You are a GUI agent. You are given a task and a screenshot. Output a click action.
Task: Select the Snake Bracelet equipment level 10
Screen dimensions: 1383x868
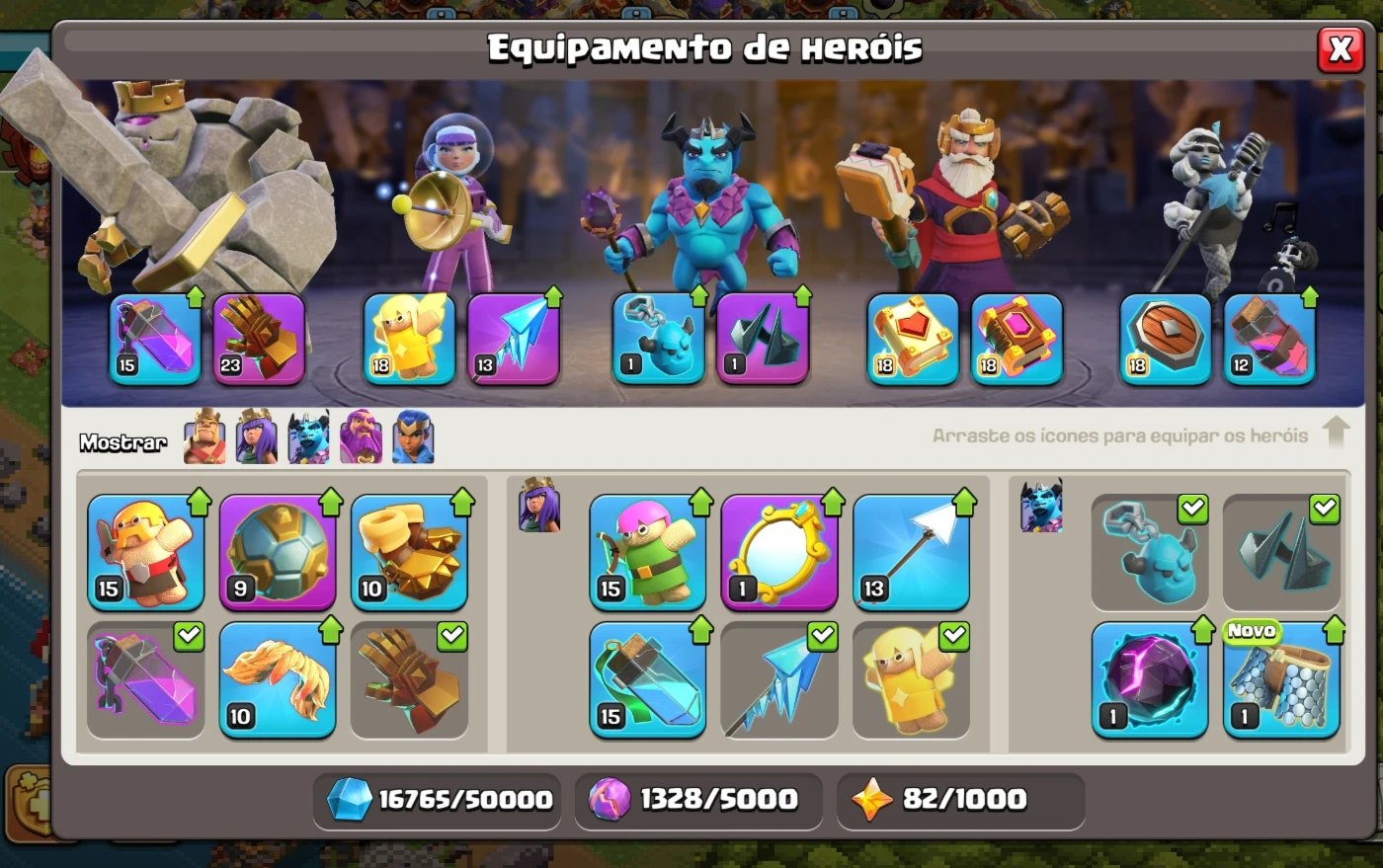(x=278, y=679)
